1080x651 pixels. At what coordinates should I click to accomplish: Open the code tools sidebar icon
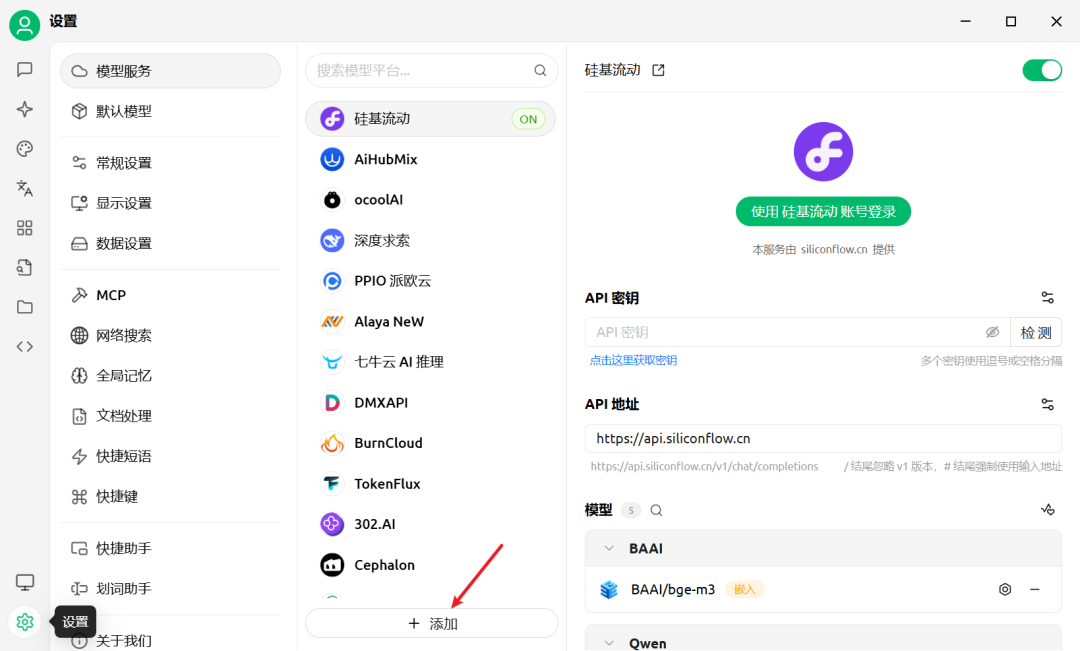point(25,347)
